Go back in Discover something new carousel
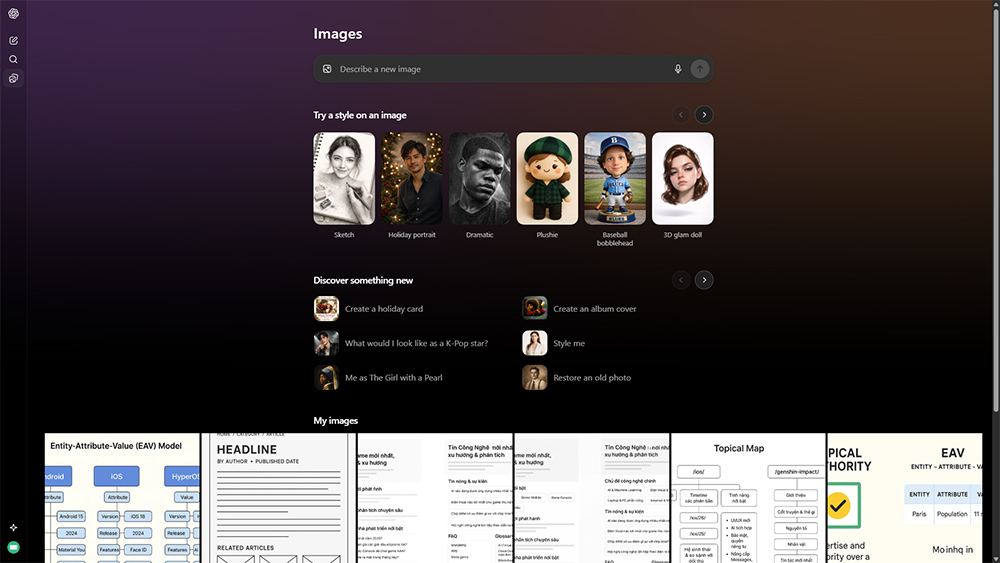This screenshot has height=563, width=1000. [x=680, y=280]
